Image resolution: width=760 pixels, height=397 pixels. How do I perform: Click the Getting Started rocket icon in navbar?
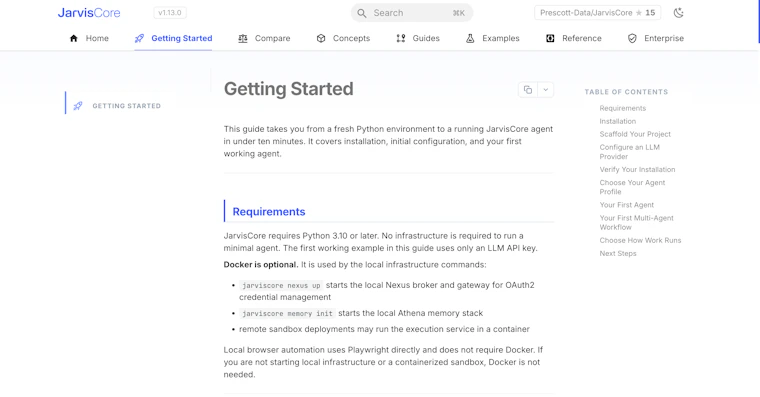click(139, 38)
